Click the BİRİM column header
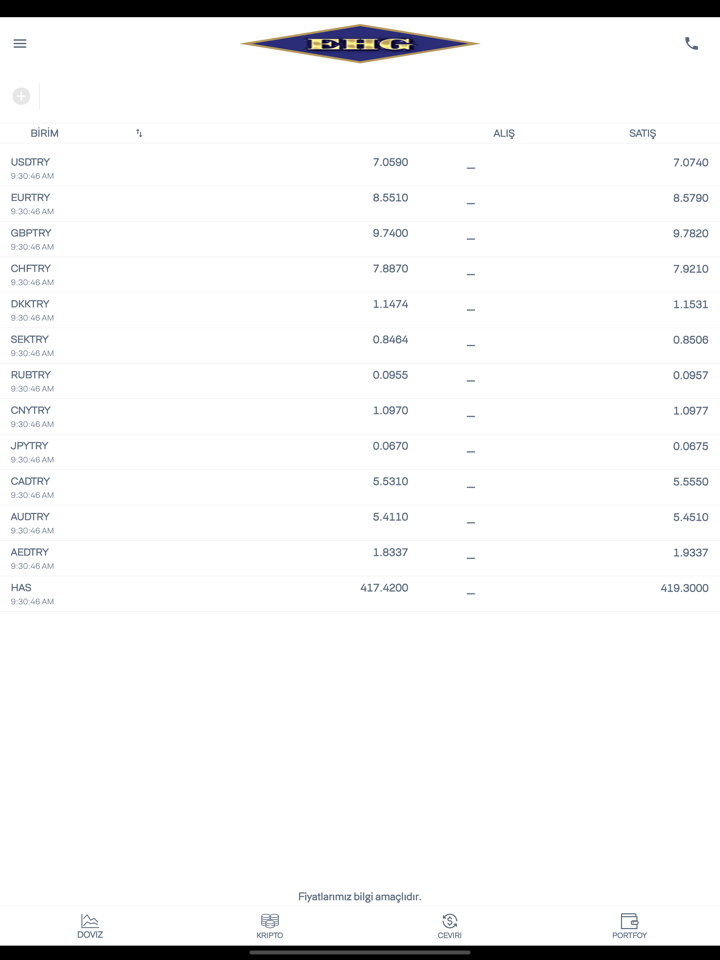The height and width of the screenshot is (960, 720). [x=45, y=133]
